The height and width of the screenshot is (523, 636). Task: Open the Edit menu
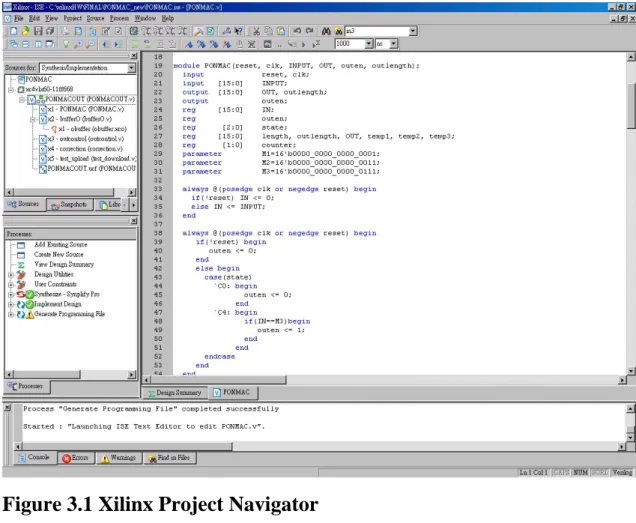click(34, 18)
